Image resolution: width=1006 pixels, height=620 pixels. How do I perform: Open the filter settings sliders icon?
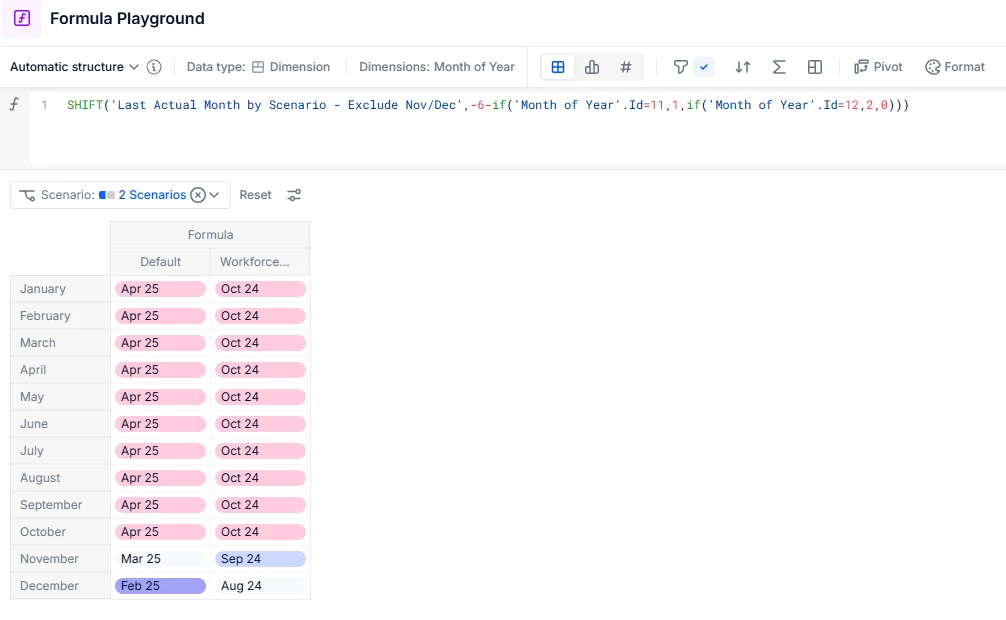point(294,195)
